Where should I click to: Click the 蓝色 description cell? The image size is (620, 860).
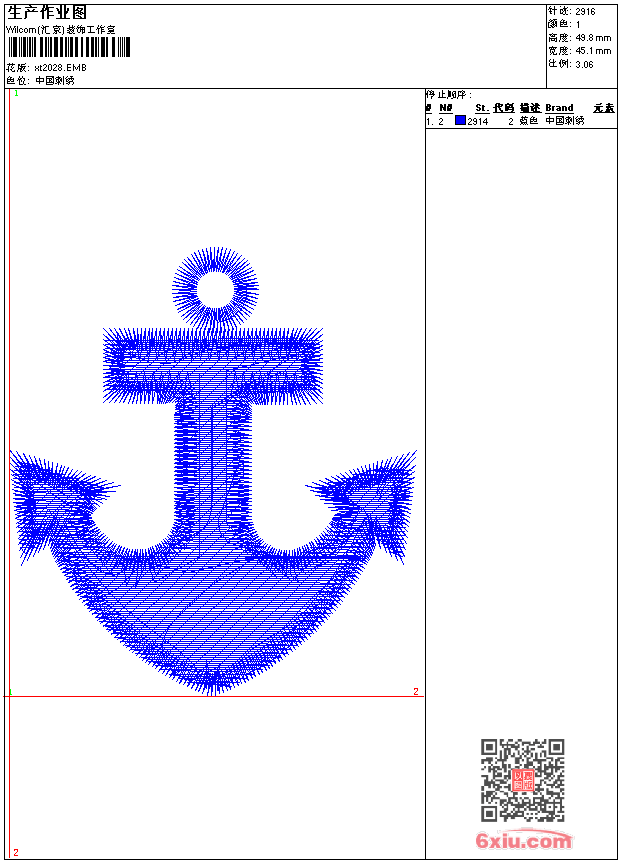pyautogui.click(x=528, y=121)
